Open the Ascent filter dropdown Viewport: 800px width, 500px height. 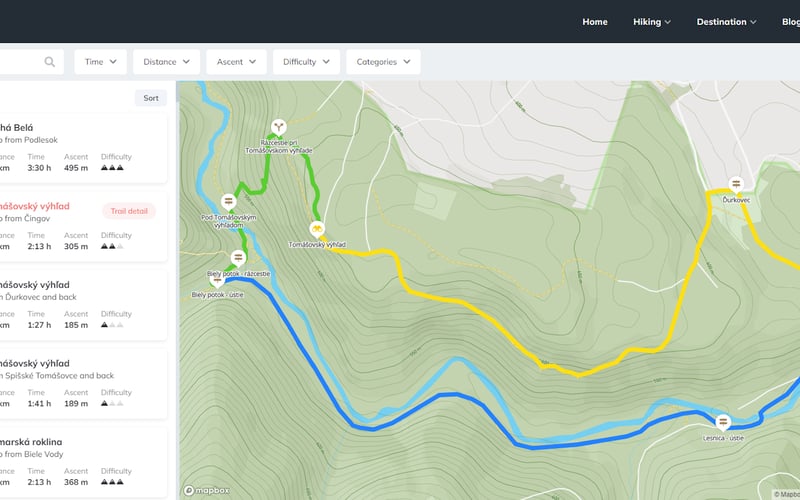click(236, 62)
